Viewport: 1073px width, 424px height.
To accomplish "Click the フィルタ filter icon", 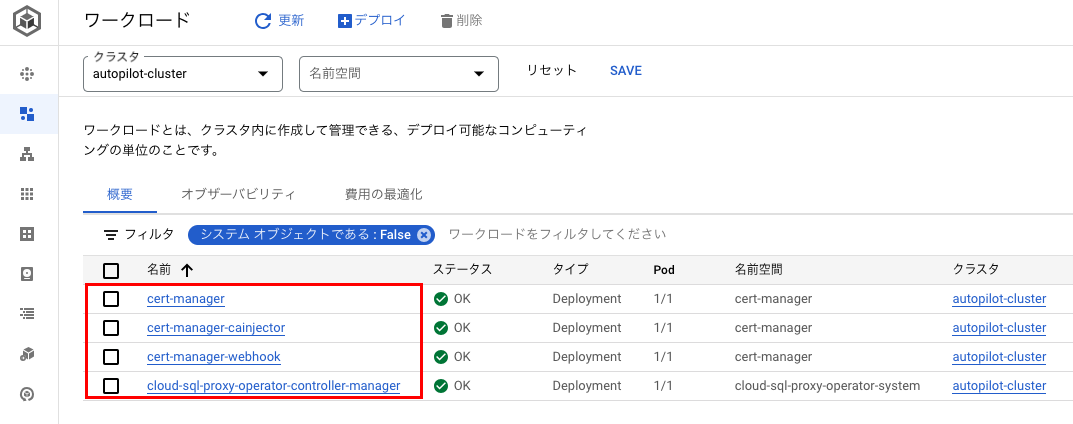I will (x=110, y=235).
